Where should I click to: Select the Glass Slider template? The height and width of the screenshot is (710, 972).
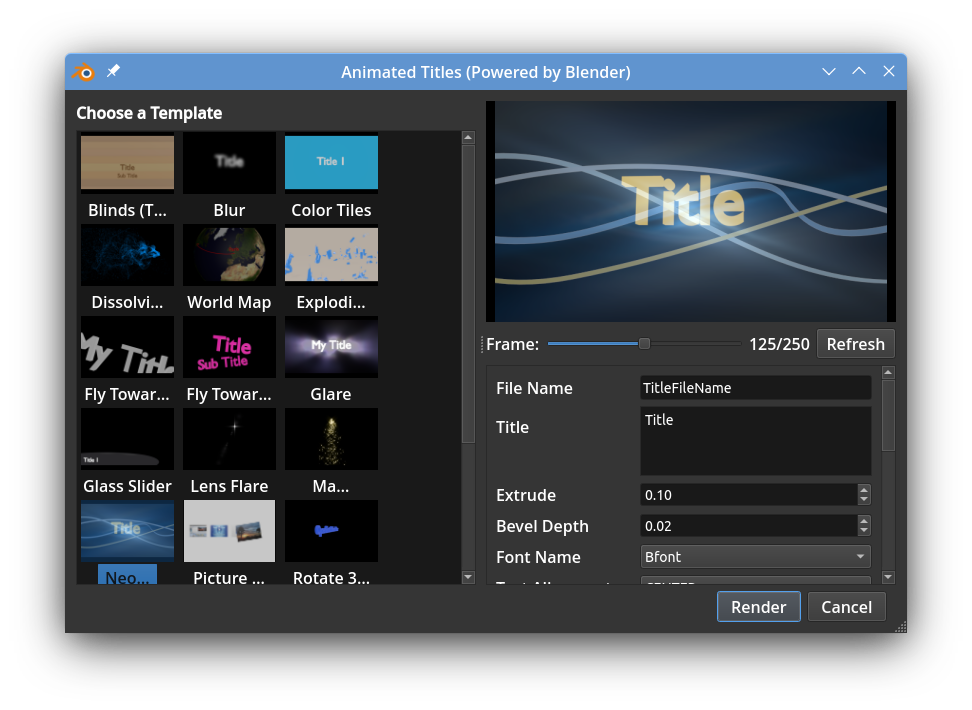tap(127, 438)
